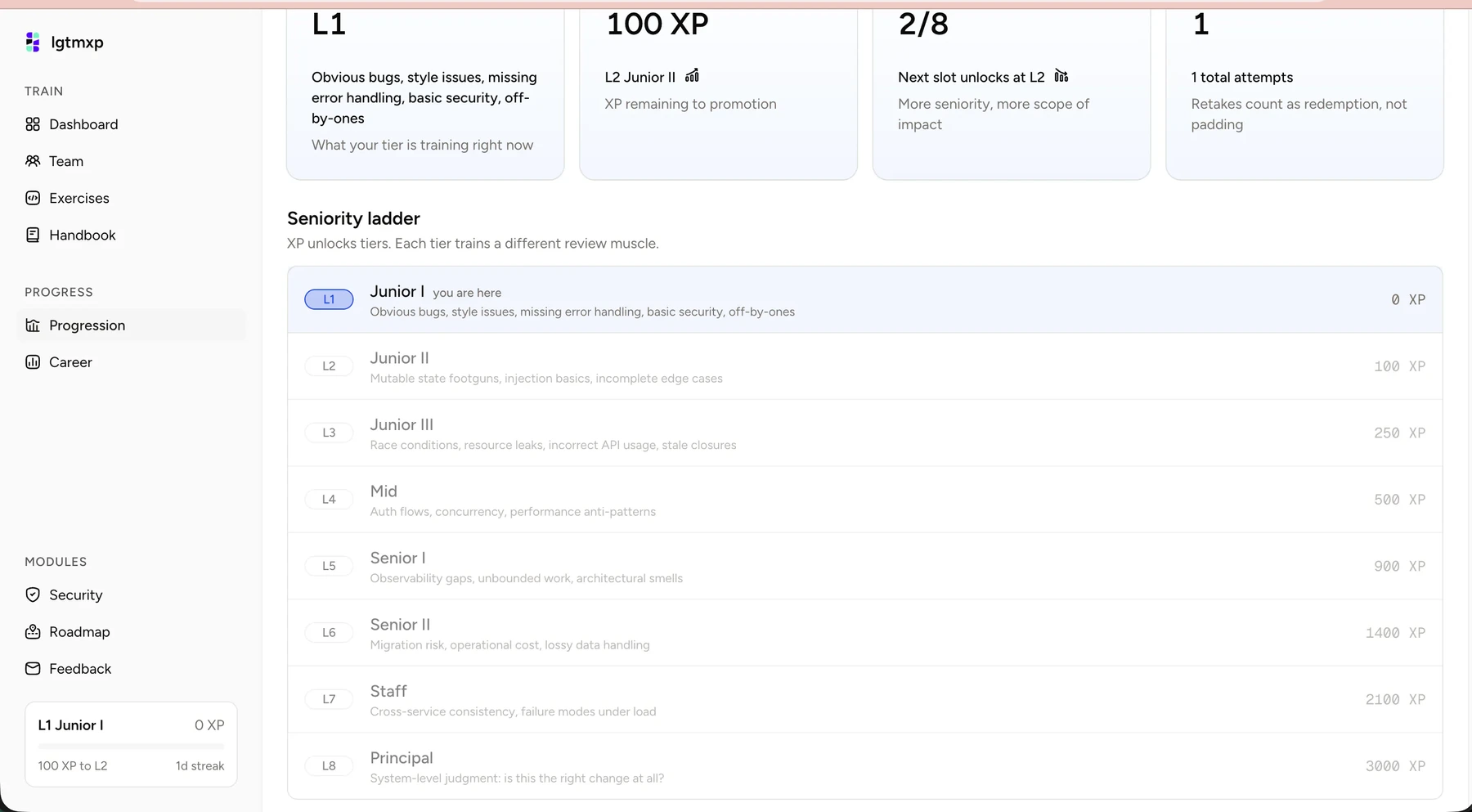Click the L1 Junior I XP progress bar

(131, 746)
